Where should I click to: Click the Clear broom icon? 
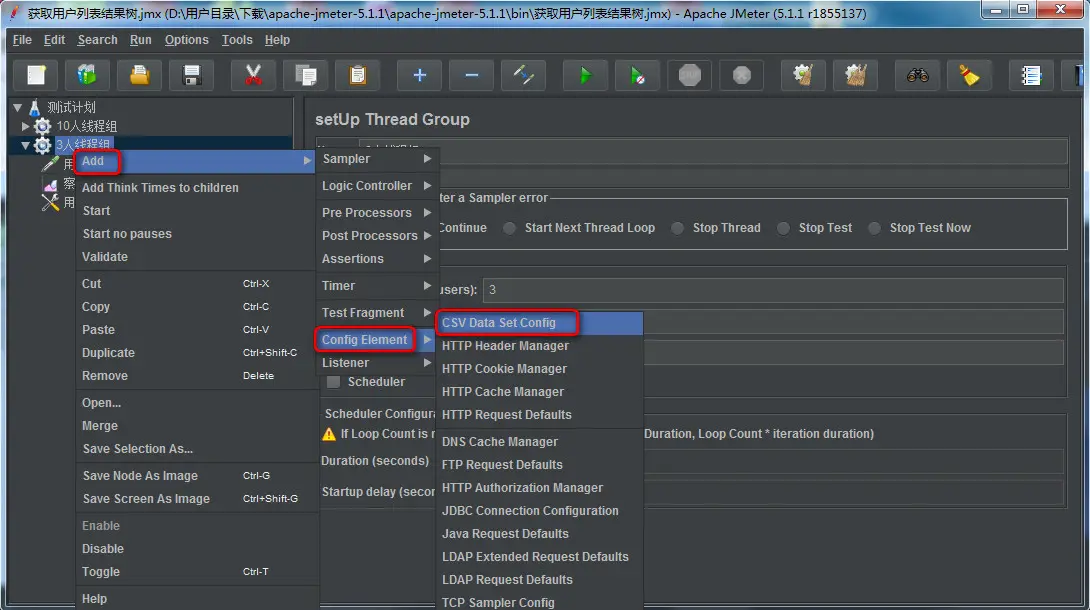tap(804, 75)
